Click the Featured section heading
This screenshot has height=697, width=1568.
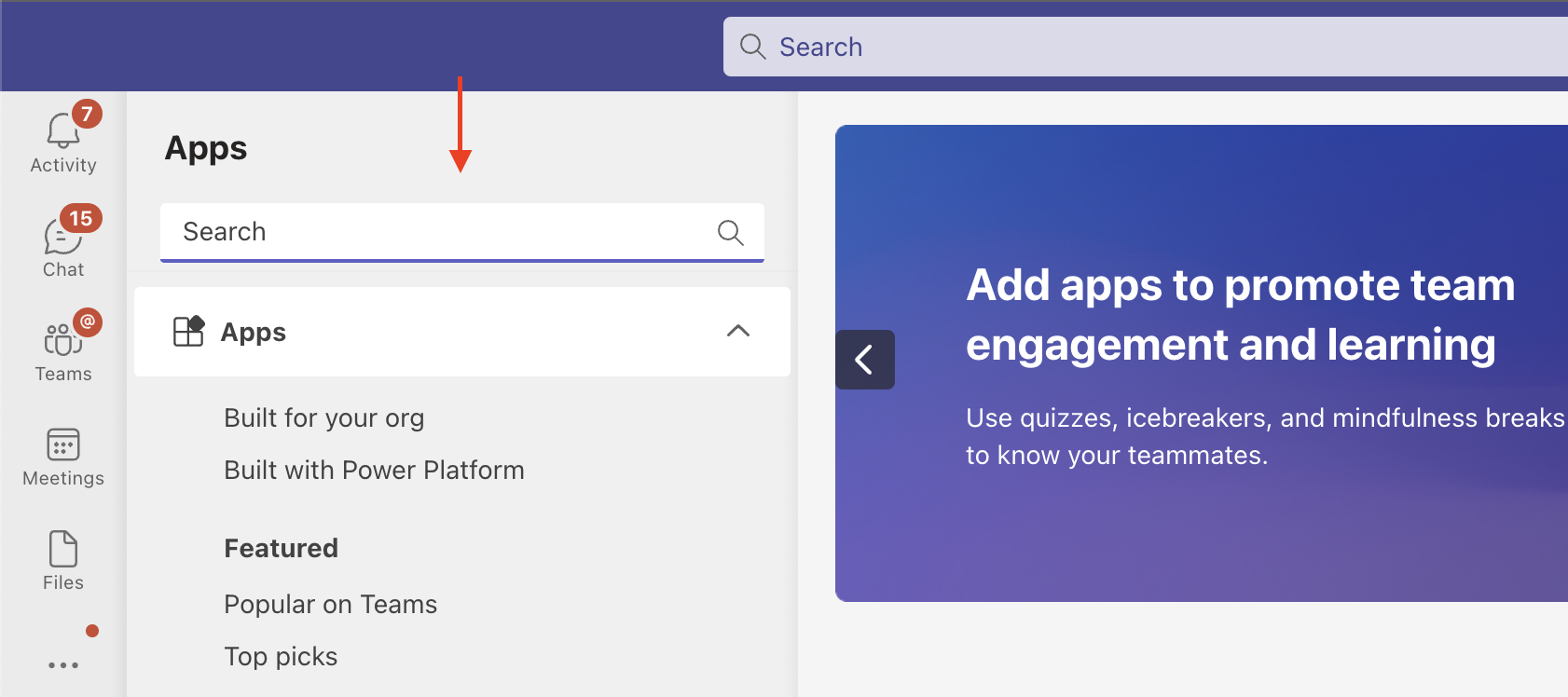pos(281,548)
